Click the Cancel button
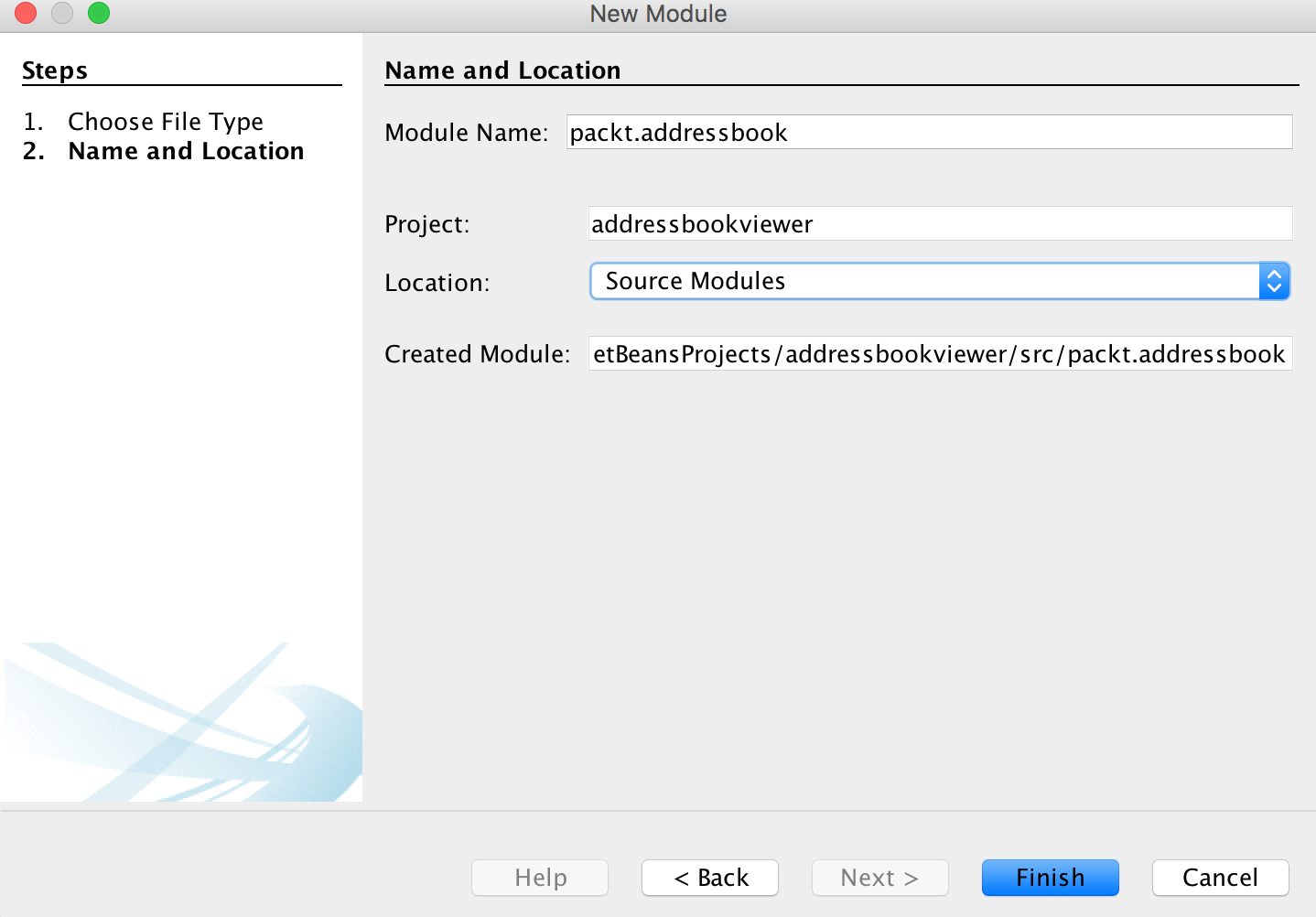The width and height of the screenshot is (1316, 917). coord(1220,878)
